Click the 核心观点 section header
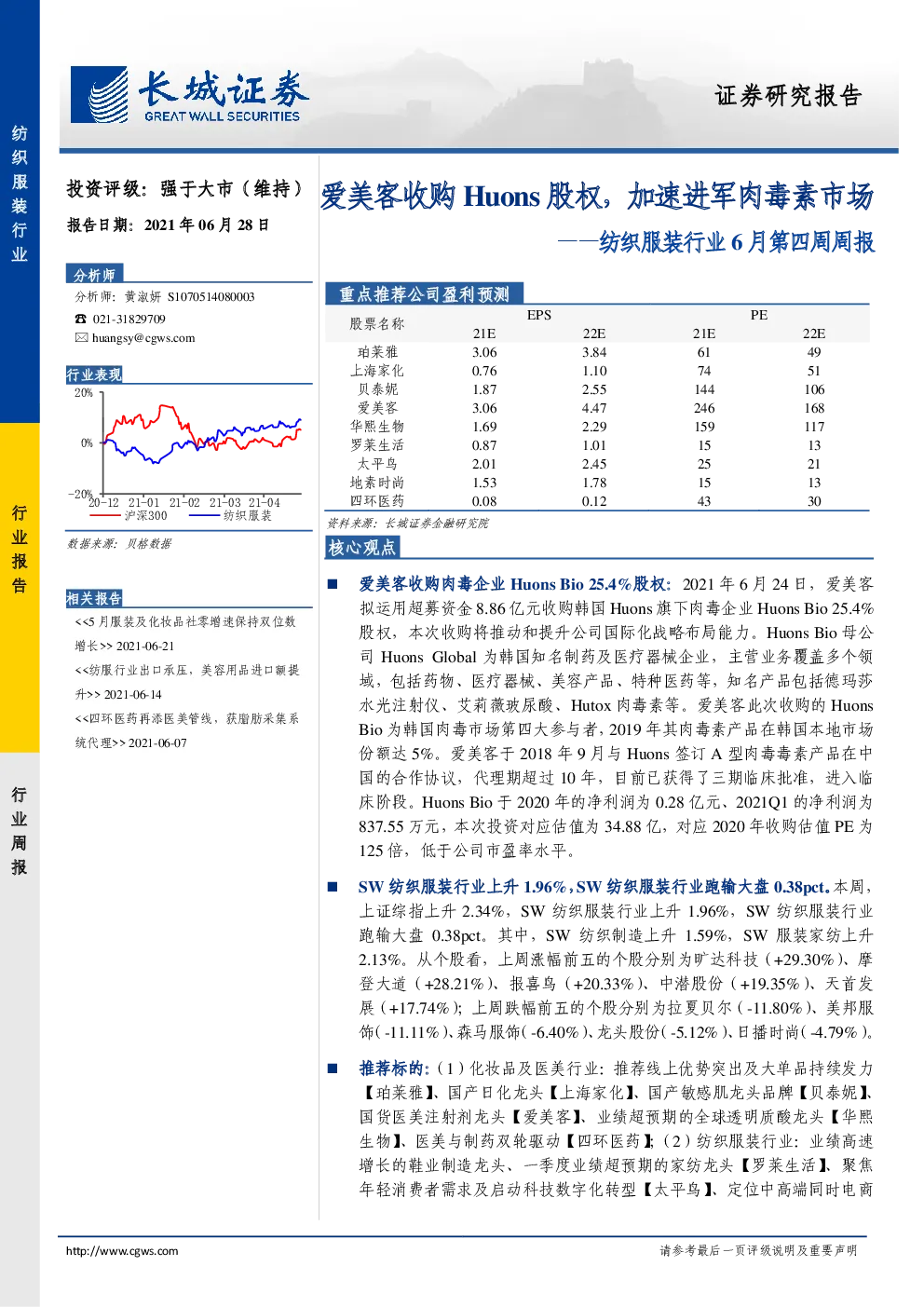 pyautogui.click(x=362, y=548)
